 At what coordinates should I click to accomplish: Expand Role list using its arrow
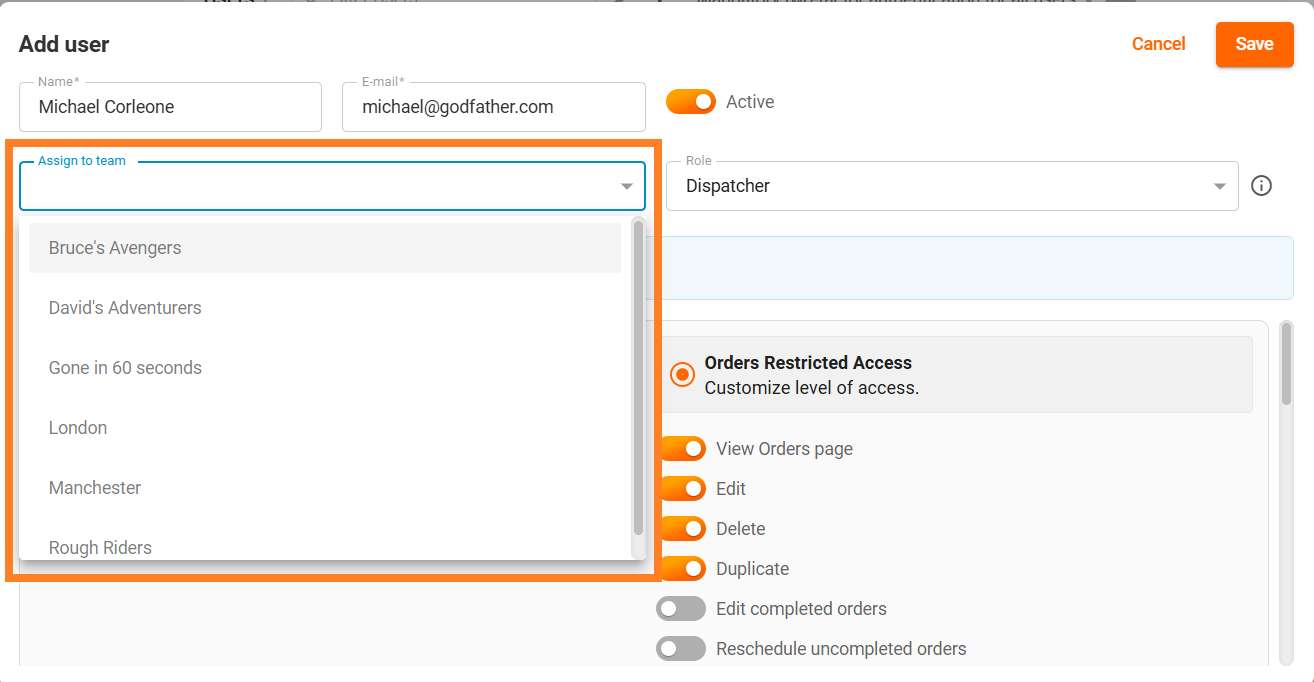(x=1219, y=187)
